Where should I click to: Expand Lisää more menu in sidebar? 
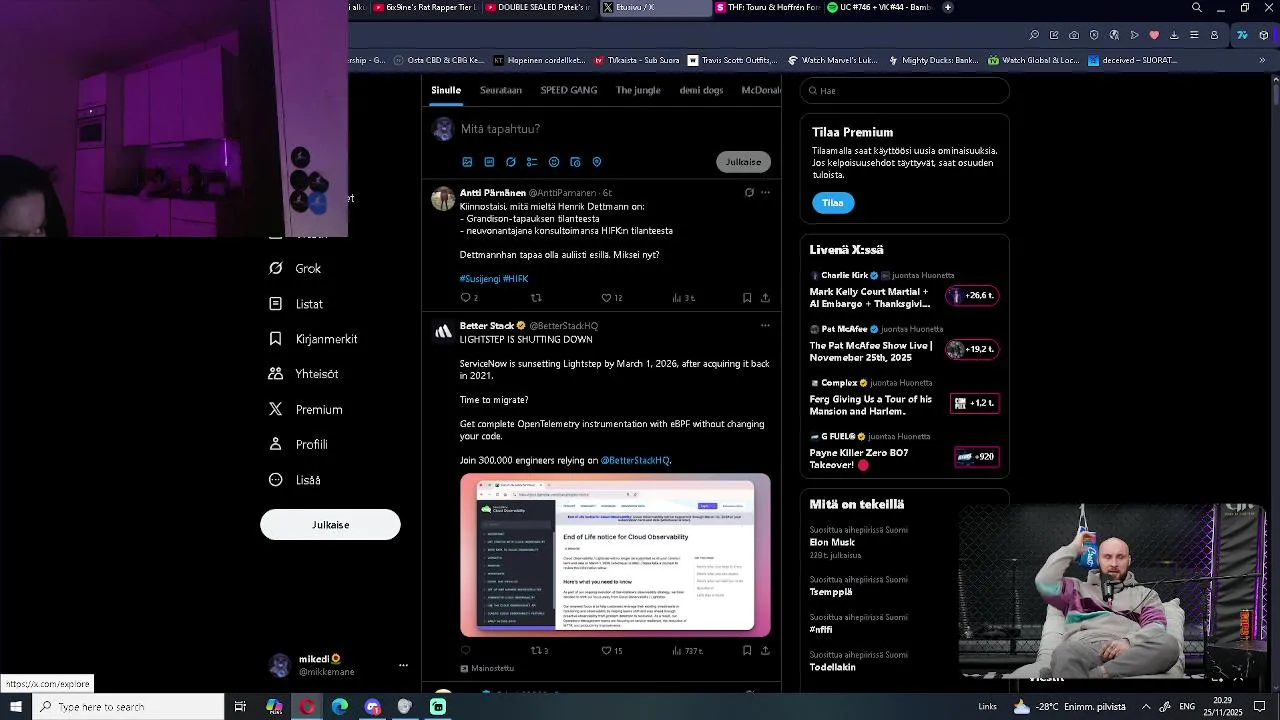pyautogui.click(x=295, y=480)
